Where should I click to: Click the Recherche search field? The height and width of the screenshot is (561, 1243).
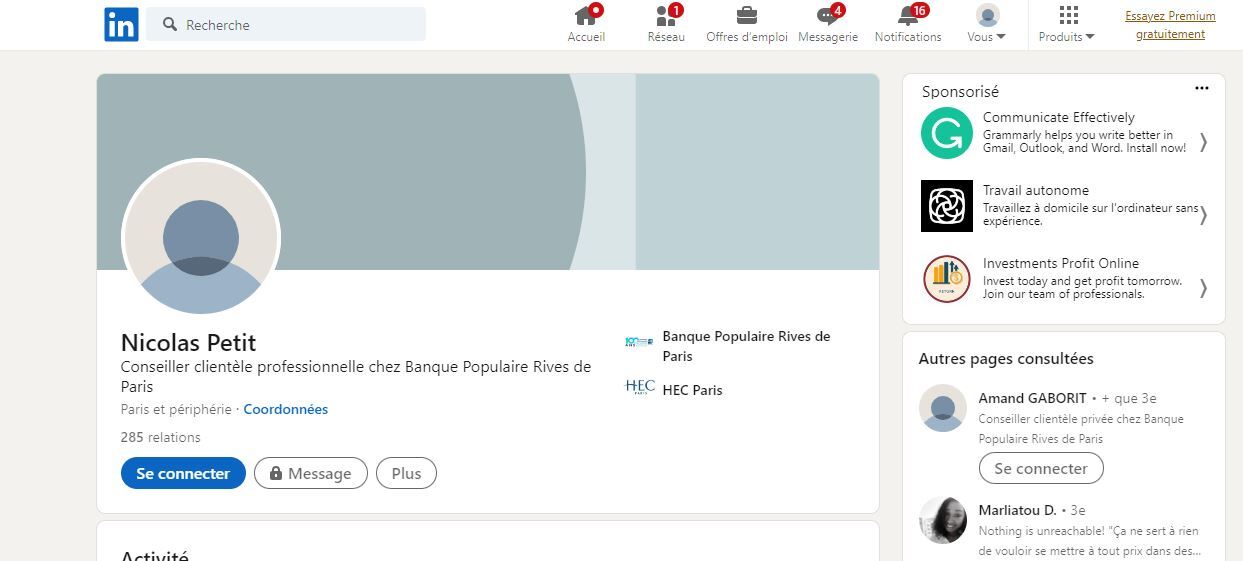(x=286, y=24)
